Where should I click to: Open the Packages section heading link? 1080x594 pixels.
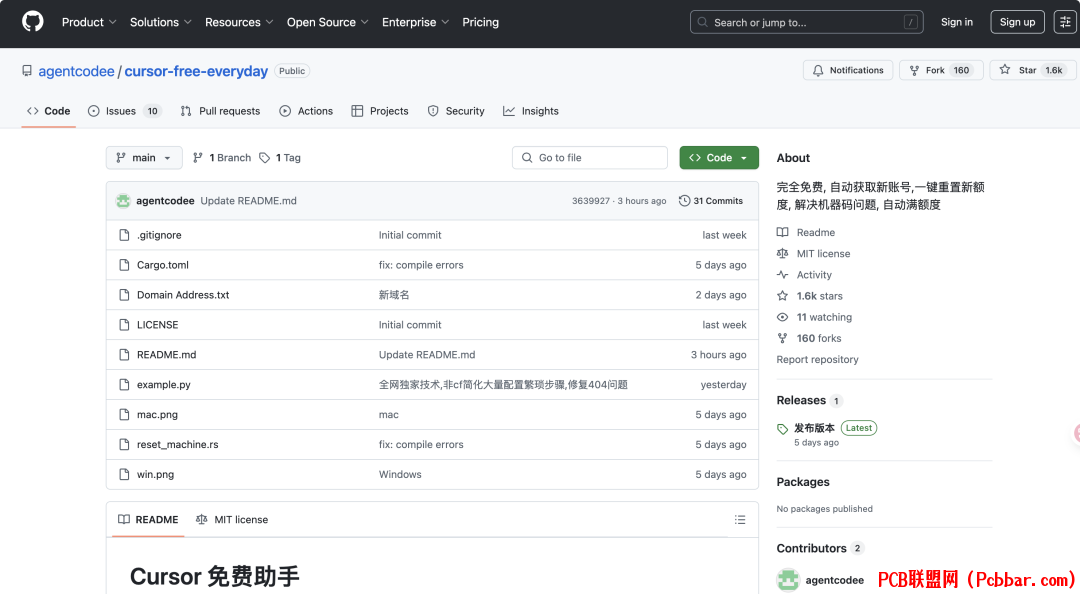point(803,482)
